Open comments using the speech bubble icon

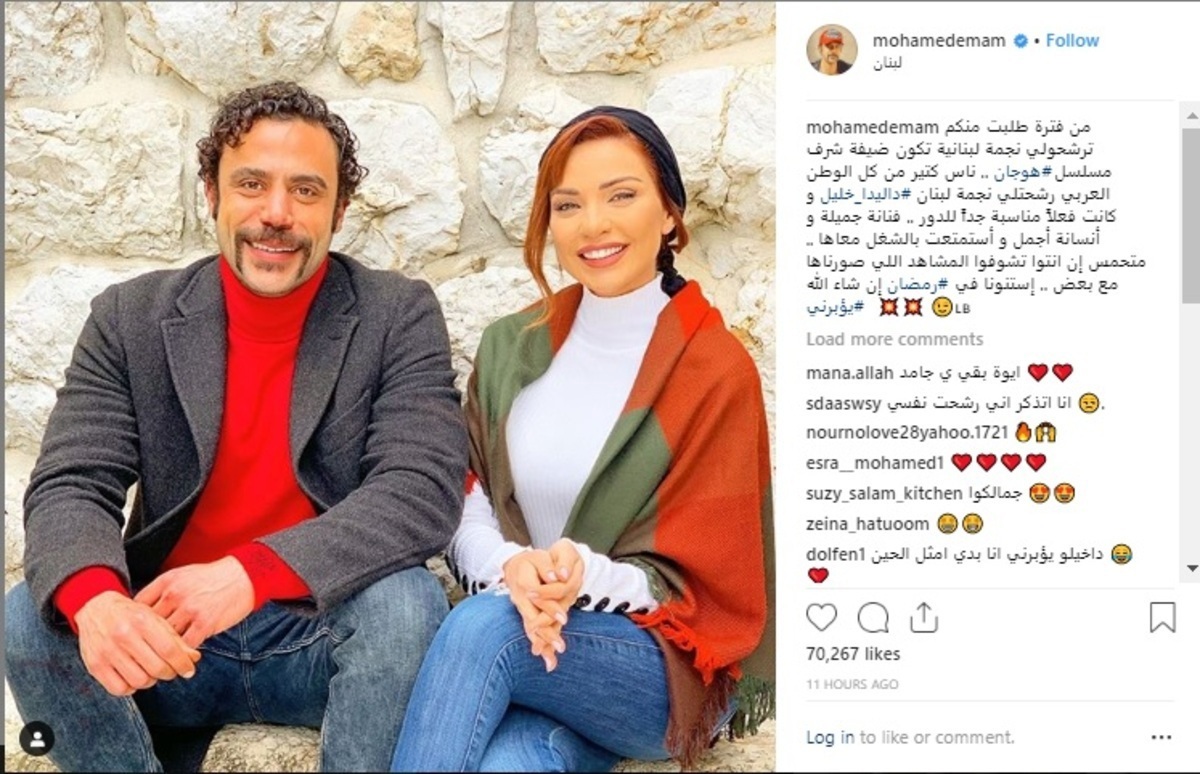pos(873,618)
